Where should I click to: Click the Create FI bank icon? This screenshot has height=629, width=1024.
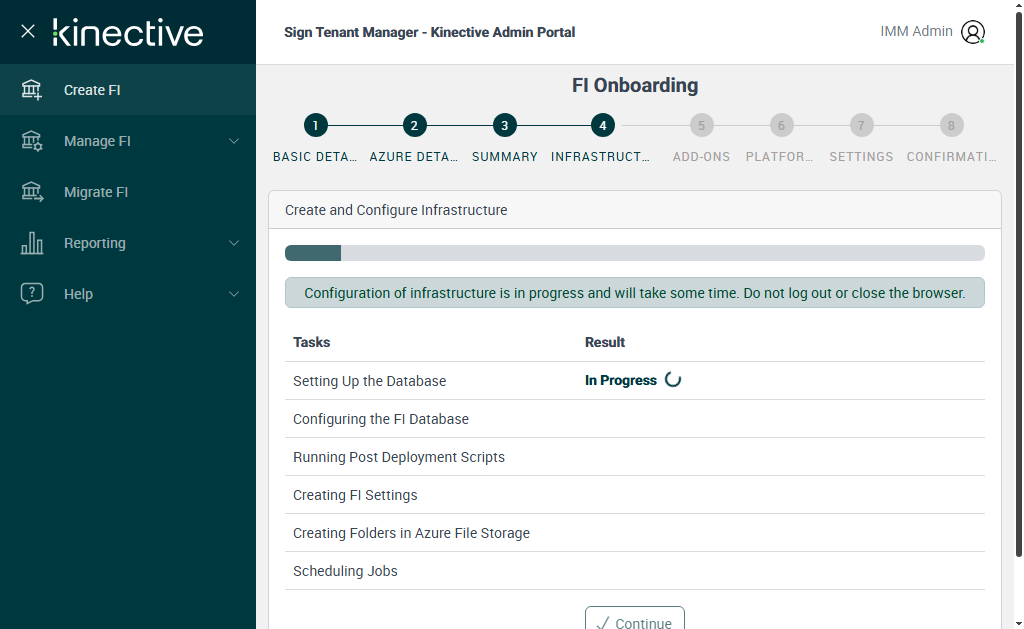31,89
